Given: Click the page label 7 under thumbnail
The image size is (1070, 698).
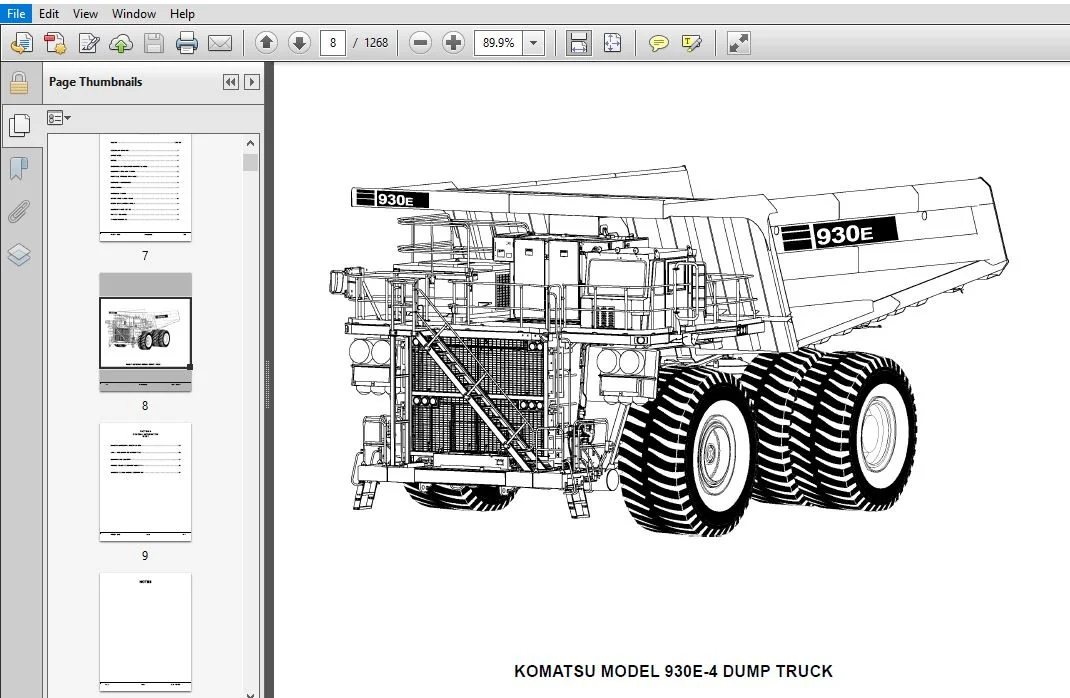Looking at the screenshot, I should pyautogui.click(x=145, y=256).
